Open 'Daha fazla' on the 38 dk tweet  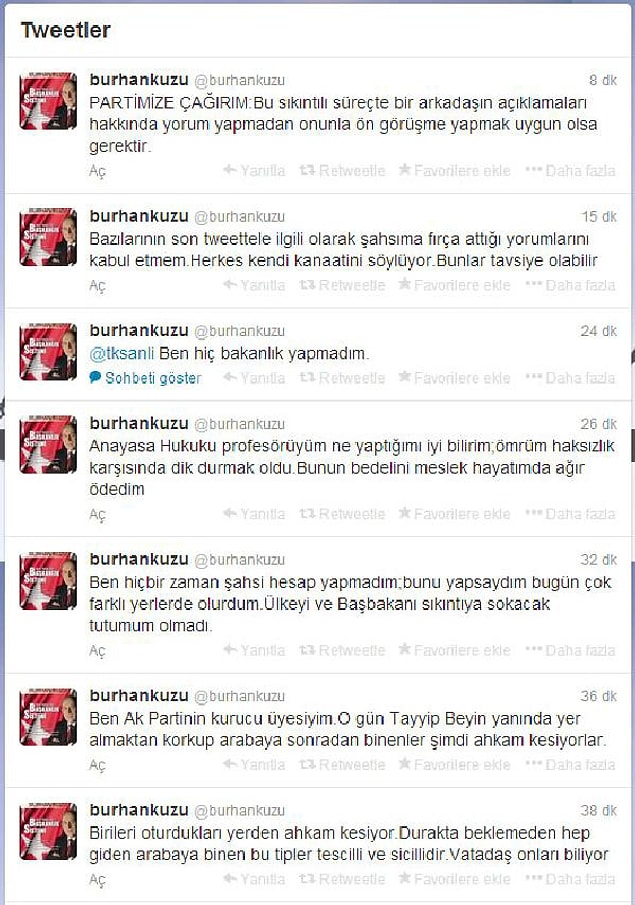570,879
